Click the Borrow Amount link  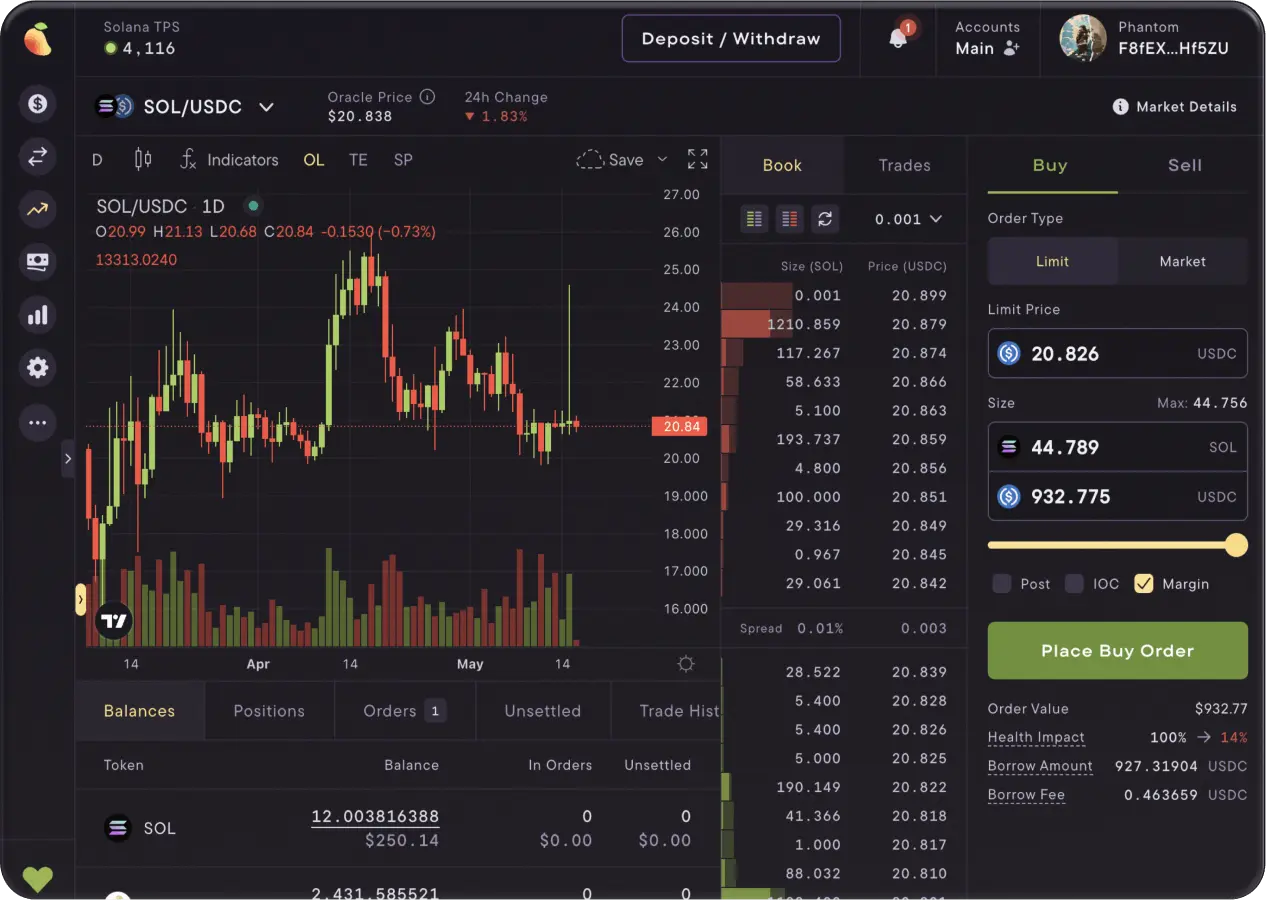(x=1040, y=766)
